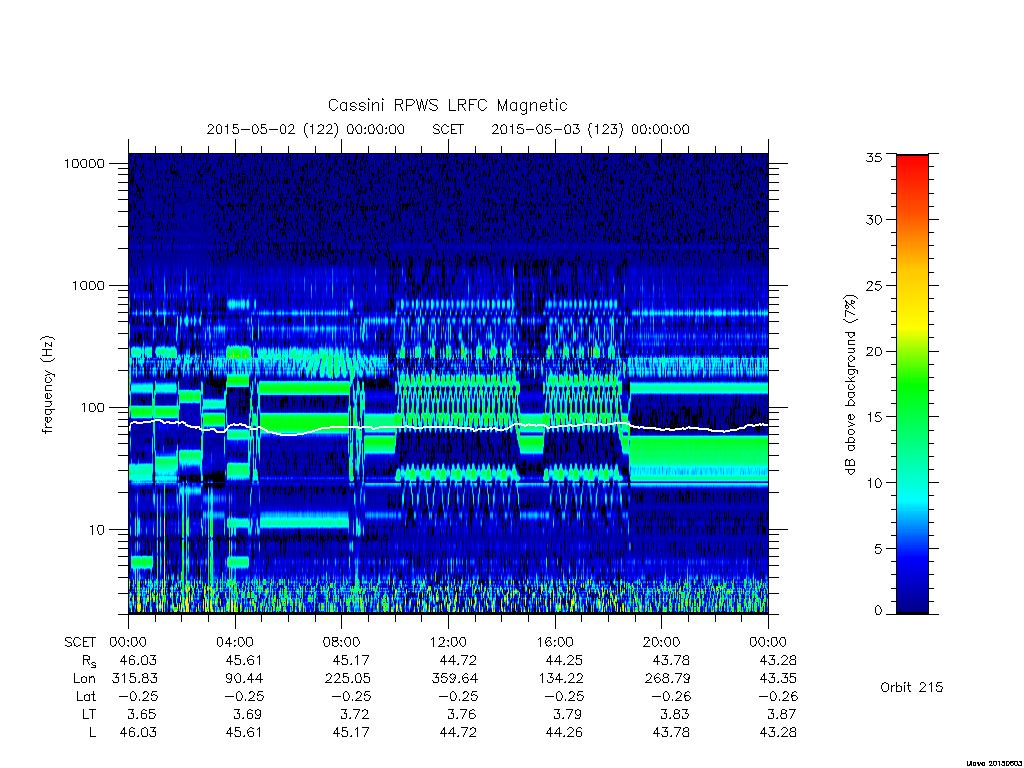Viewport: 1024px width, 768px height.
Task: Click the 'LT' row label
Action: click(x=89, y=714)
